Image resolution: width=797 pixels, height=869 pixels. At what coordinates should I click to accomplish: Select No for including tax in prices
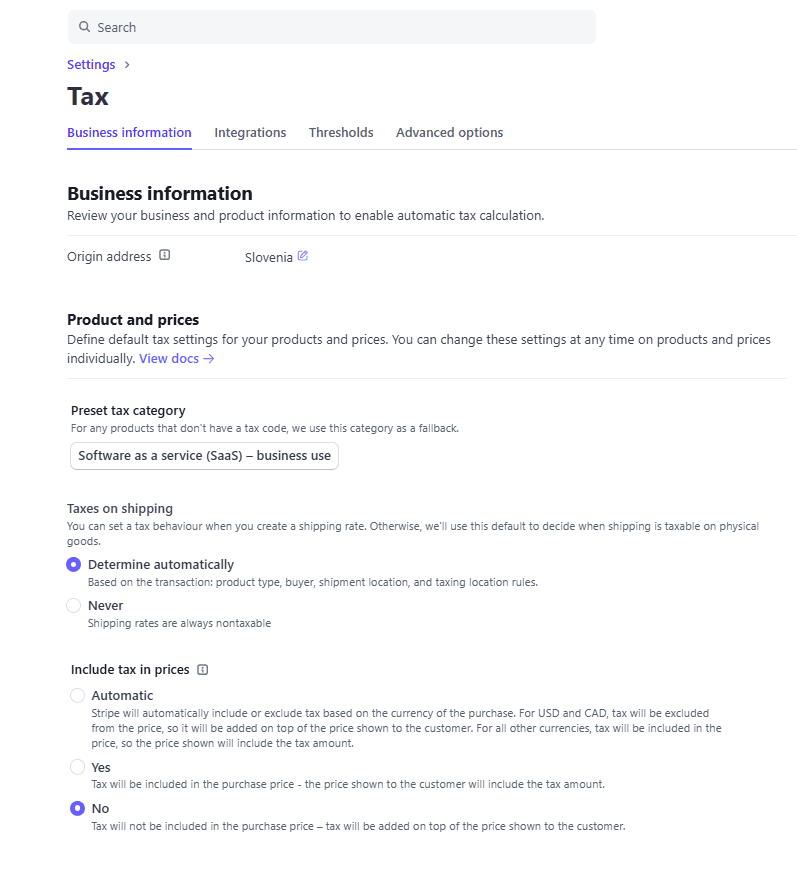click(x=77, y=808)
